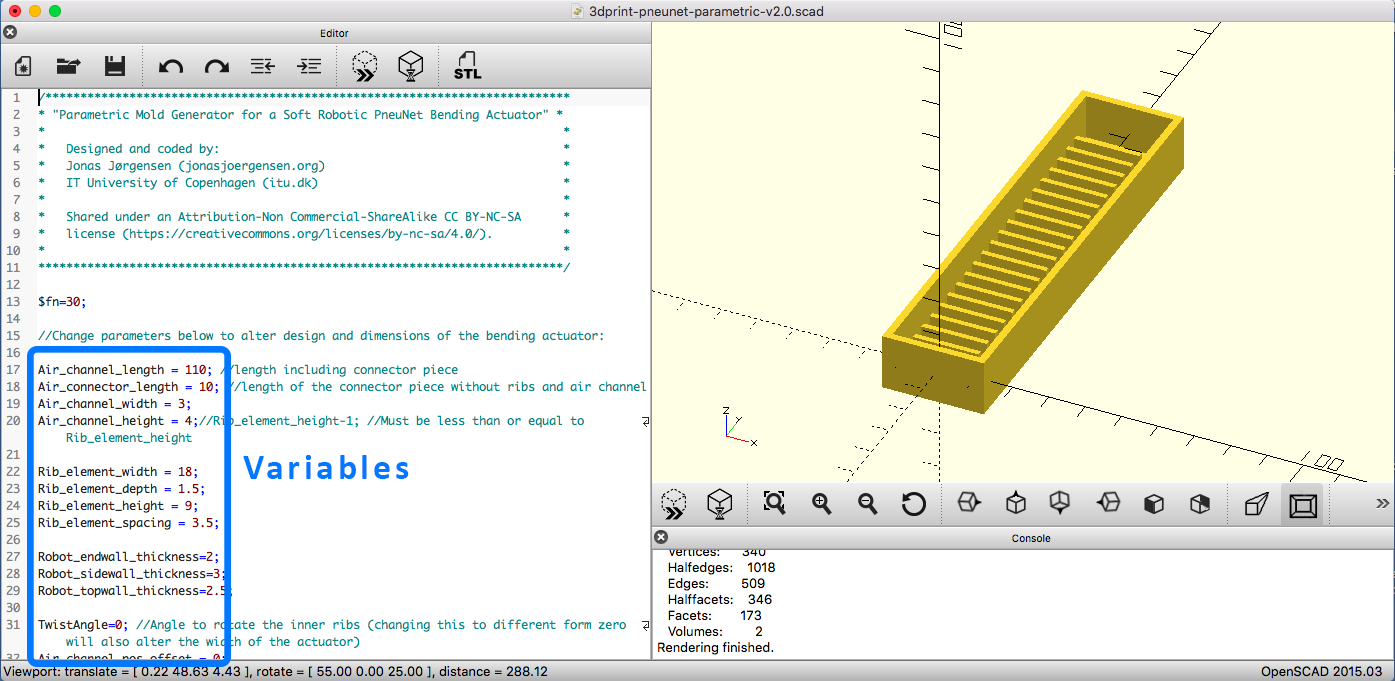
Task: Click the code line '$fn=30;'
Action: click(64, 301)
